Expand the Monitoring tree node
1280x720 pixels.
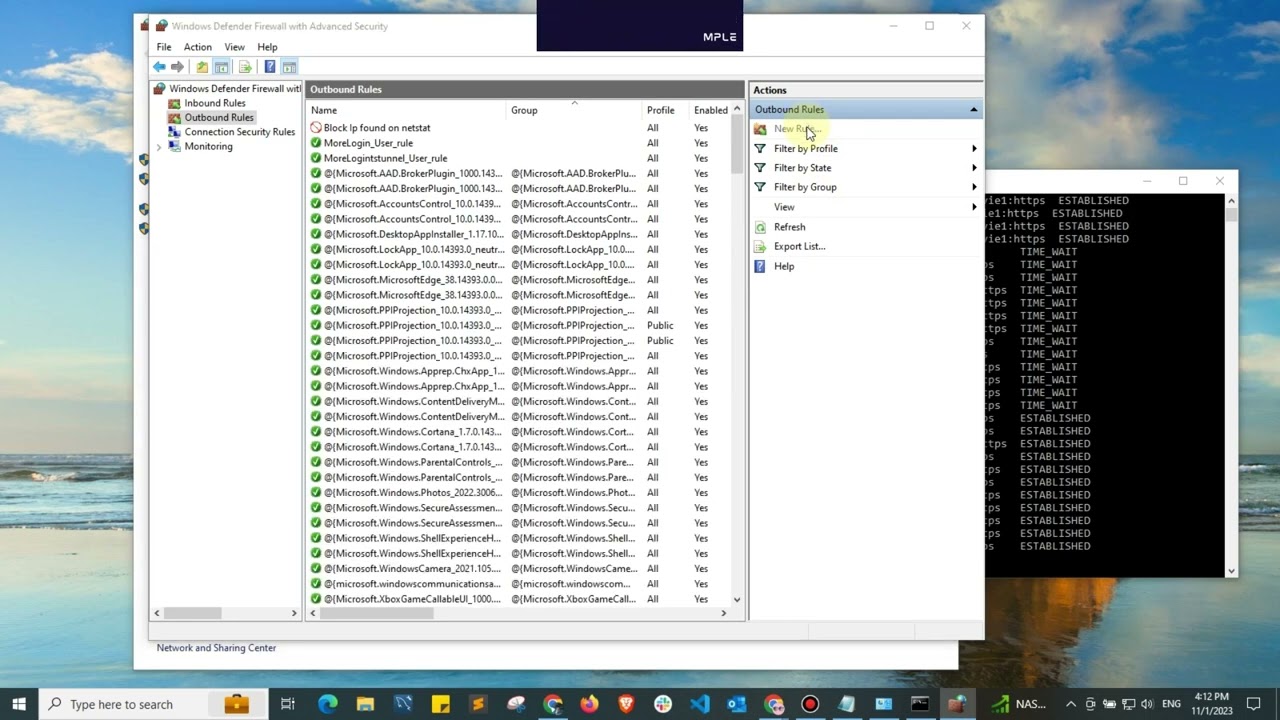(158, 147)
